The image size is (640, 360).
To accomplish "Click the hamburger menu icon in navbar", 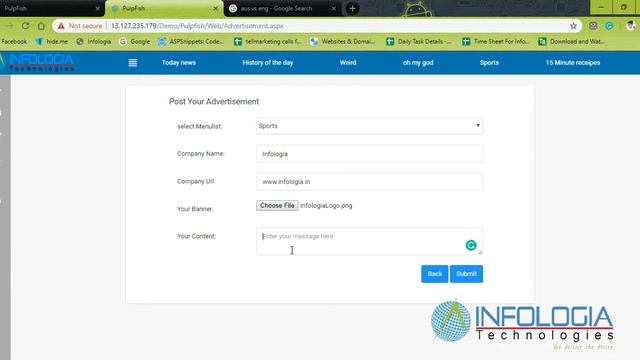I will pos(133,63).
